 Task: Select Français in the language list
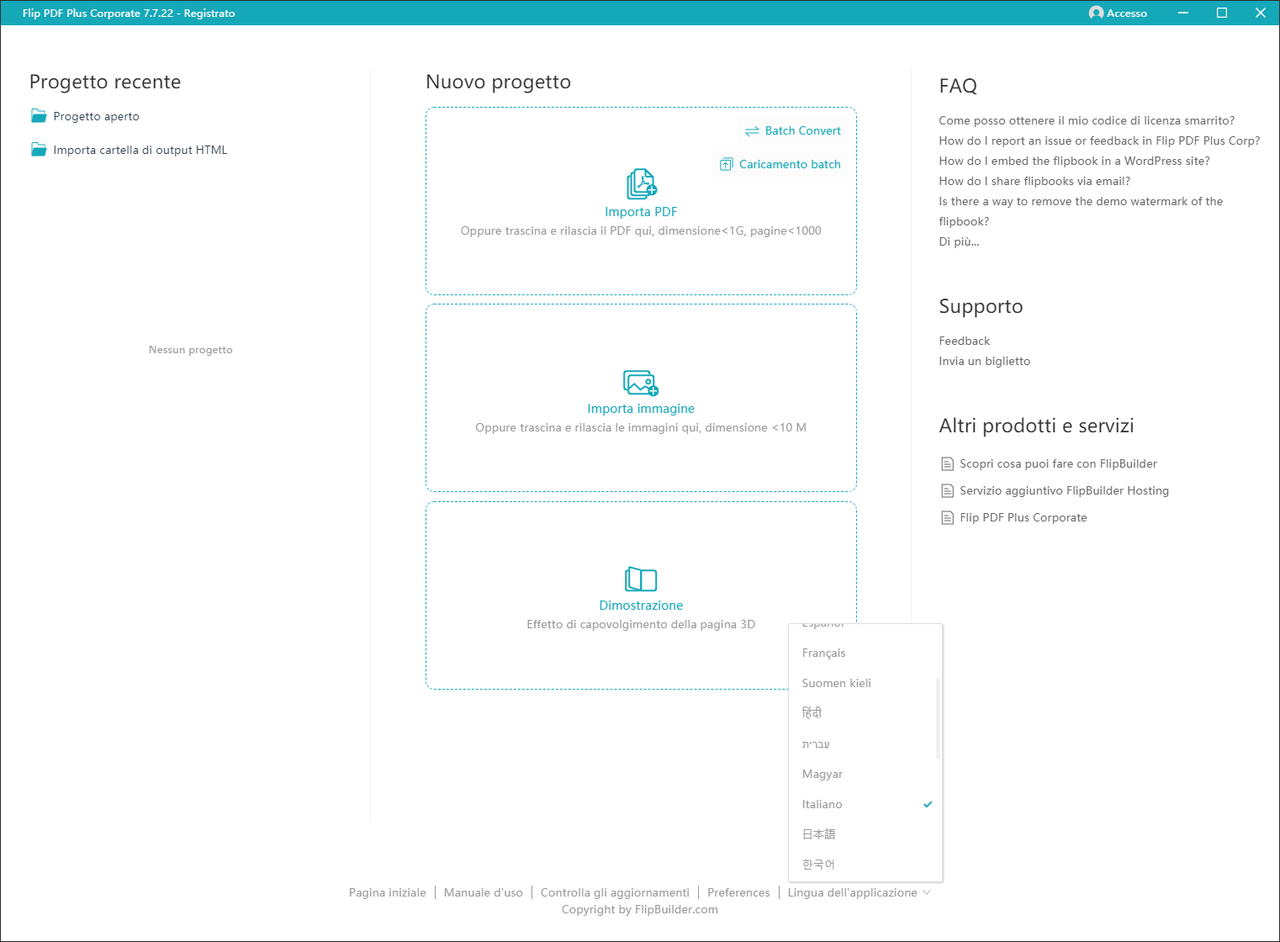(866, 653)
